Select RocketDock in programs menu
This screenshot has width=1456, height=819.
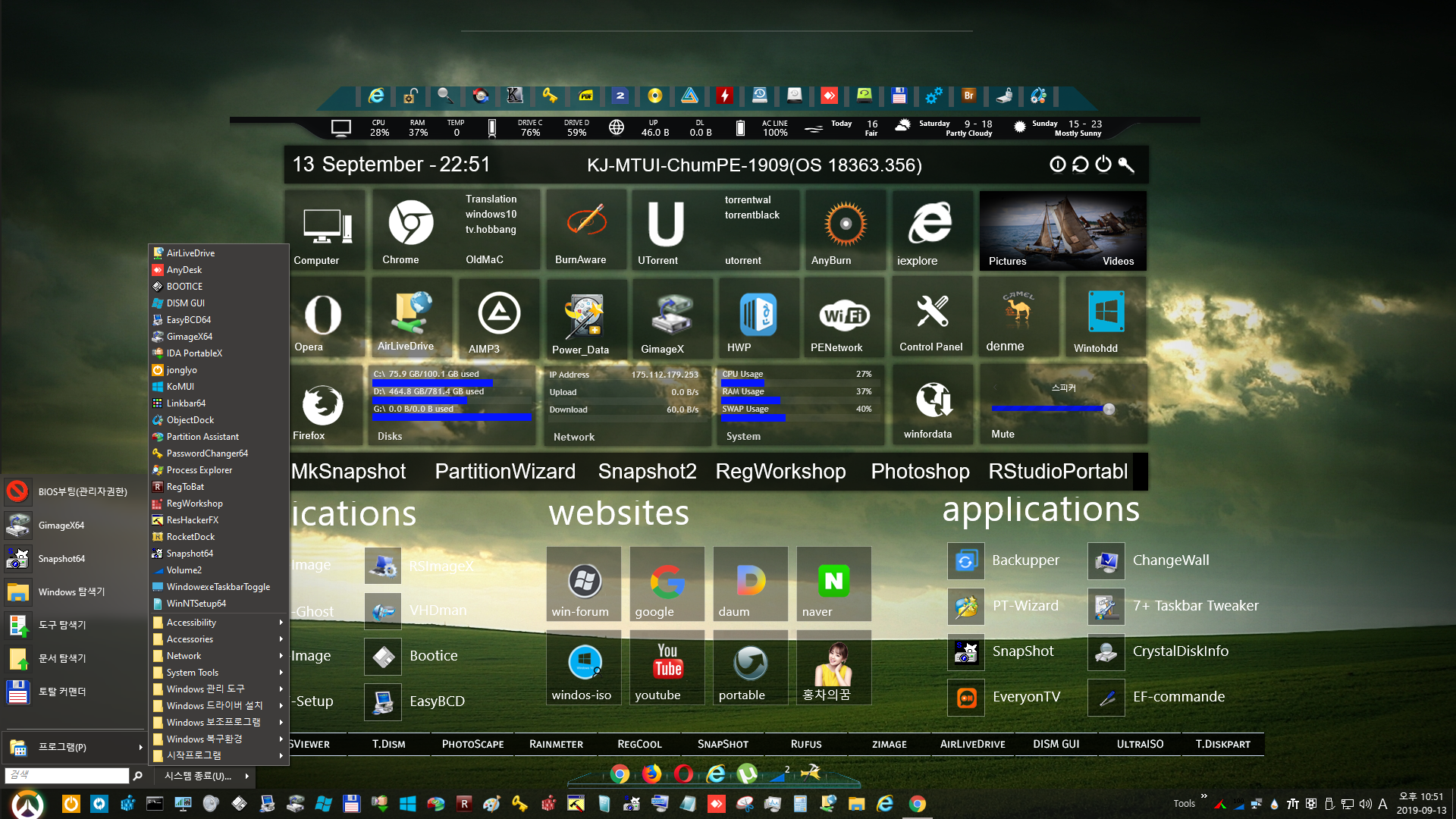218,537
